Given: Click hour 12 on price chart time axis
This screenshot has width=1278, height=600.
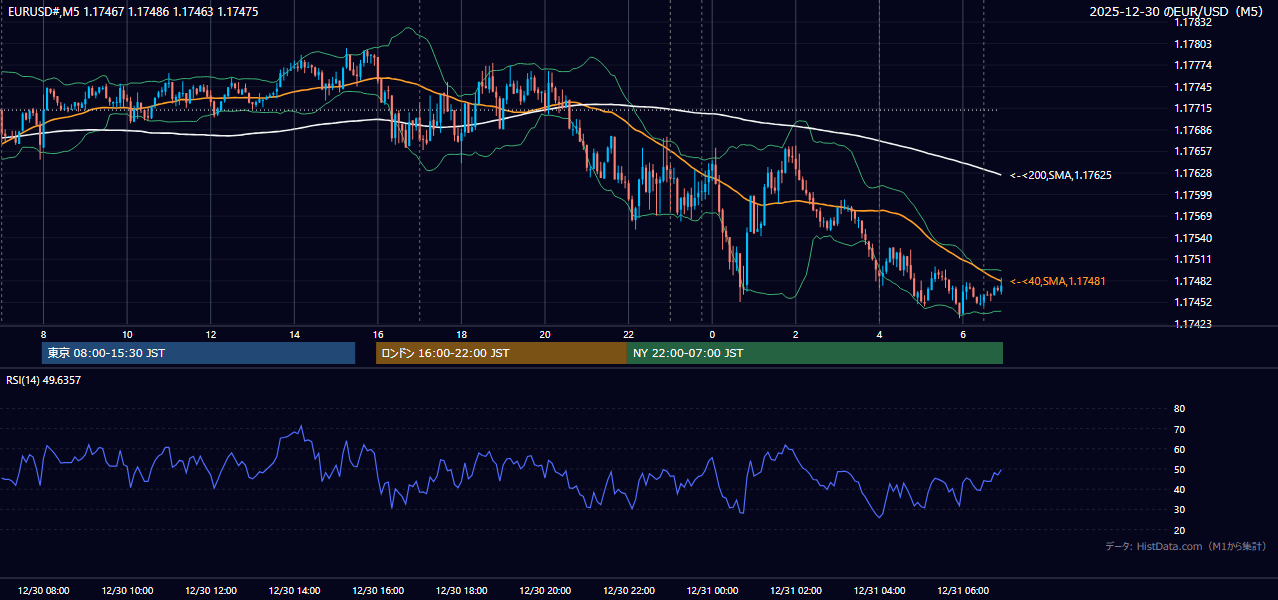Looking at the screenshot, I should [211, 334].
